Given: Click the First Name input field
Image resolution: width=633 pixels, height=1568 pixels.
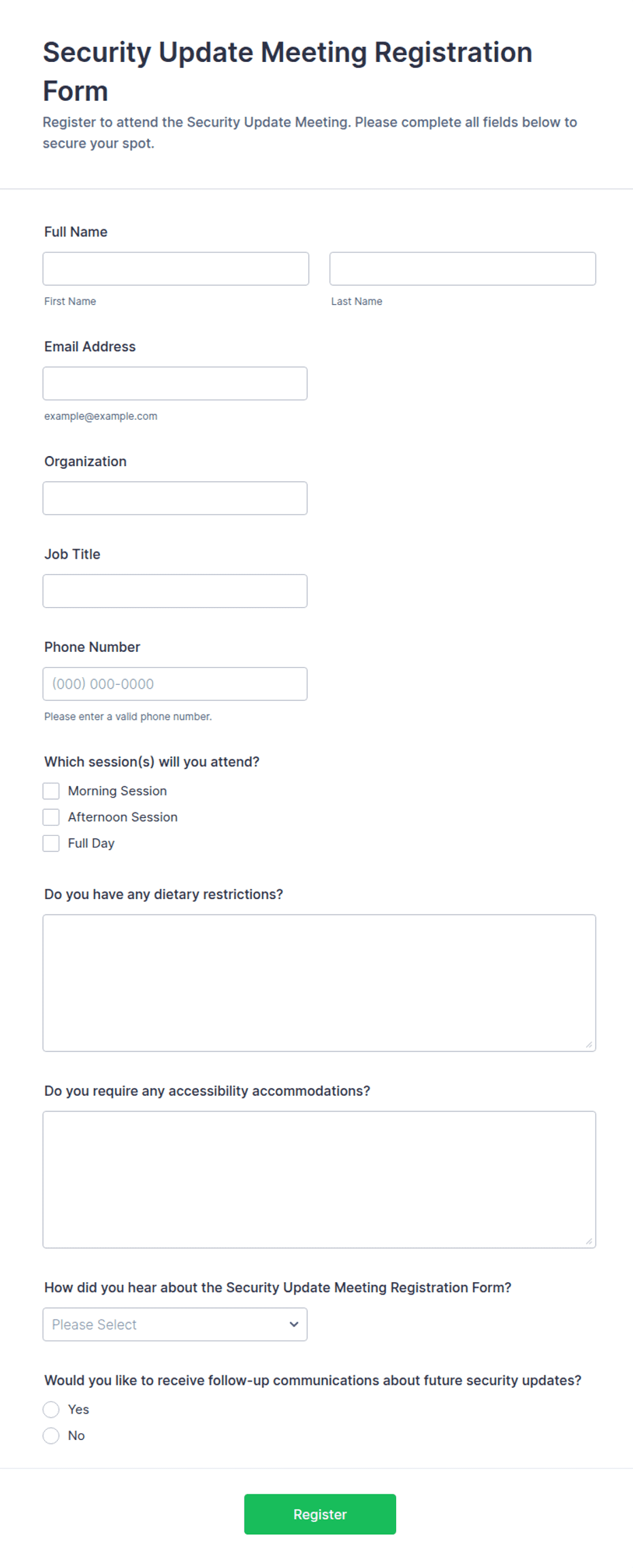Looking at the screenshot, I should pyautogui.click(x=176, y=269).
